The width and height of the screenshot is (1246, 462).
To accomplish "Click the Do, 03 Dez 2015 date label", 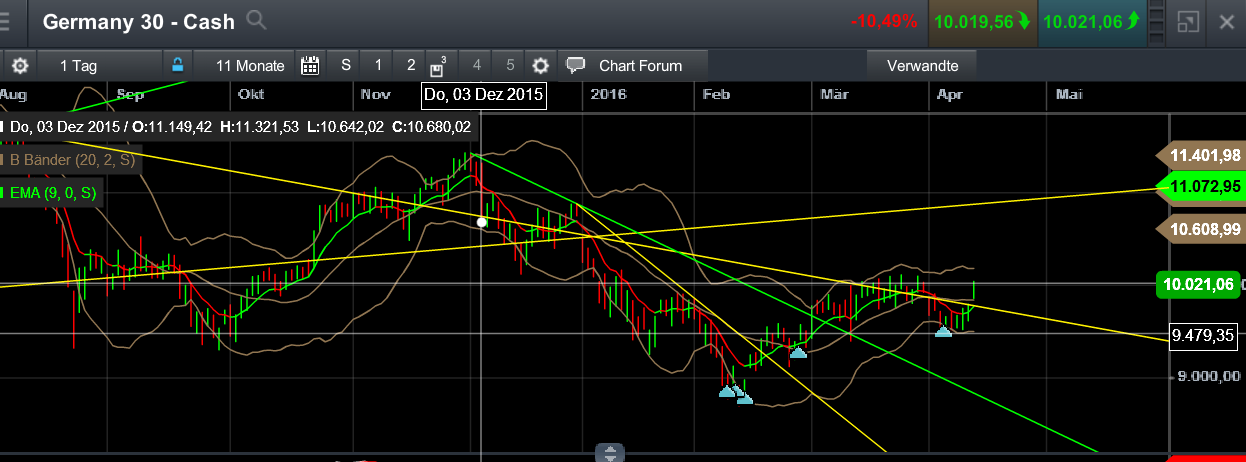I will [483, 95].
